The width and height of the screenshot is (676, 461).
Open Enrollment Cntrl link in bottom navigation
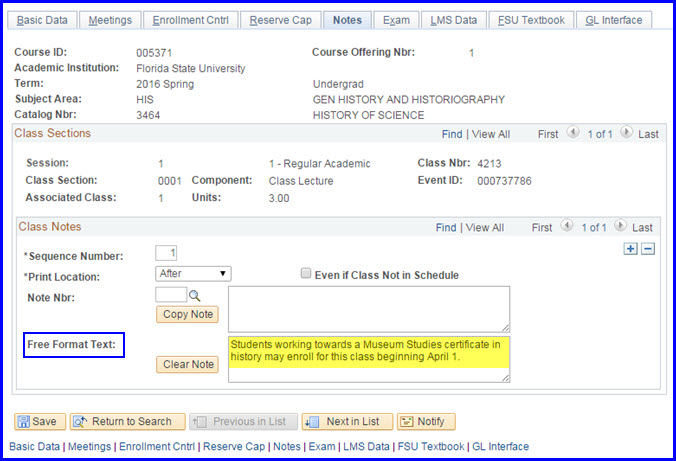157,446
